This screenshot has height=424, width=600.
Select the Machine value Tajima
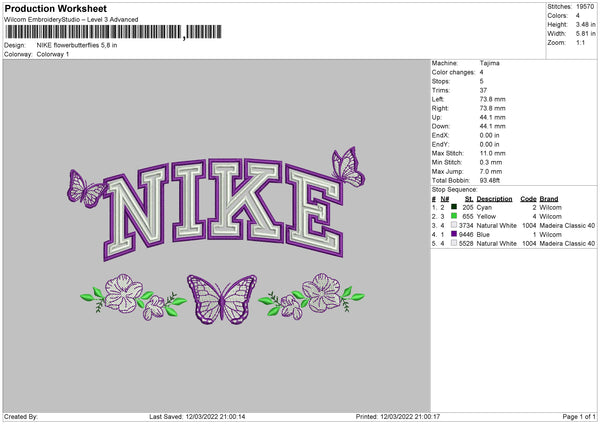489,63
